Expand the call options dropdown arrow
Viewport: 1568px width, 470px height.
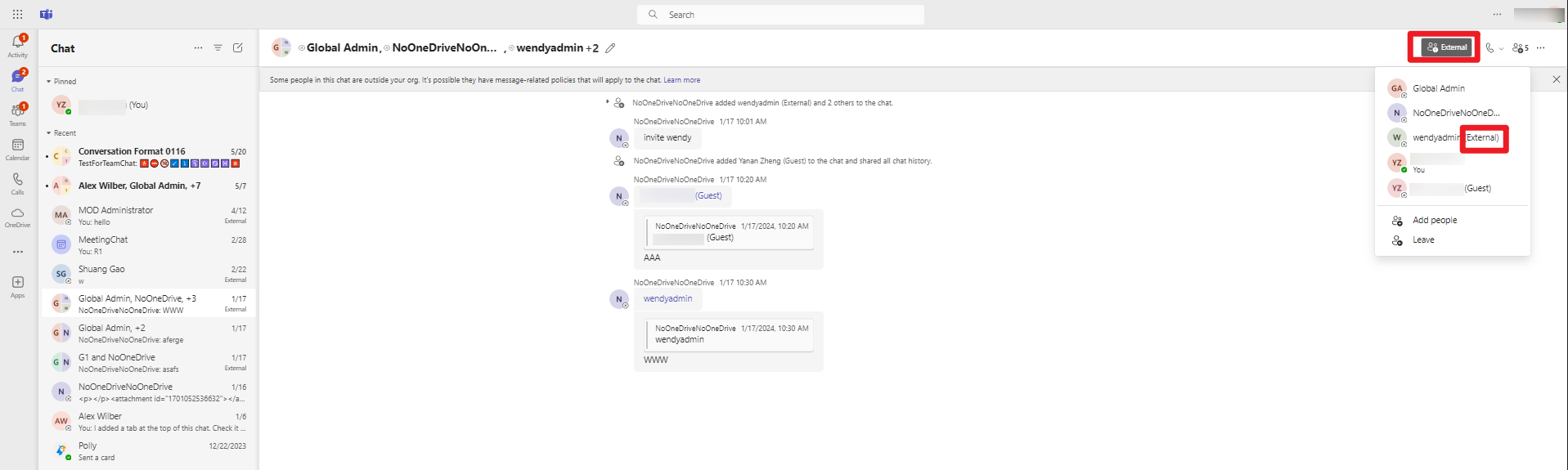point(1501,49)
